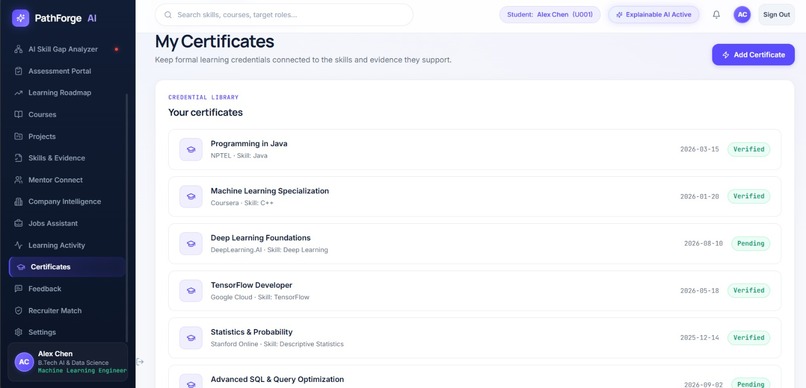This screenshot has width=806, height=388.
Task: Click the Machine Learning Engineer role text
Action: 82,371
